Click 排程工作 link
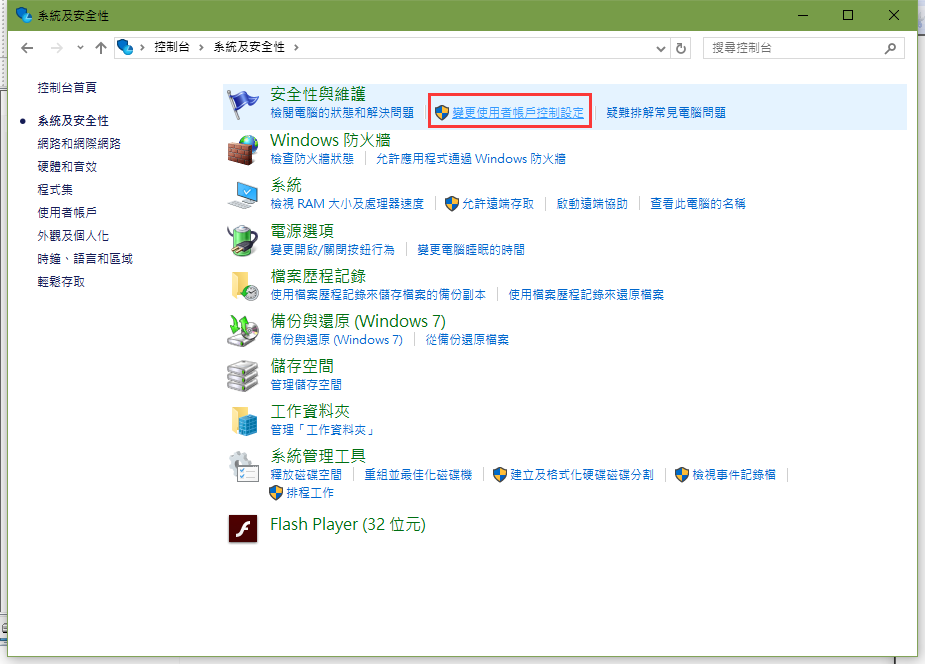Viewport: 925px width, 664px height. coord(310,493)
